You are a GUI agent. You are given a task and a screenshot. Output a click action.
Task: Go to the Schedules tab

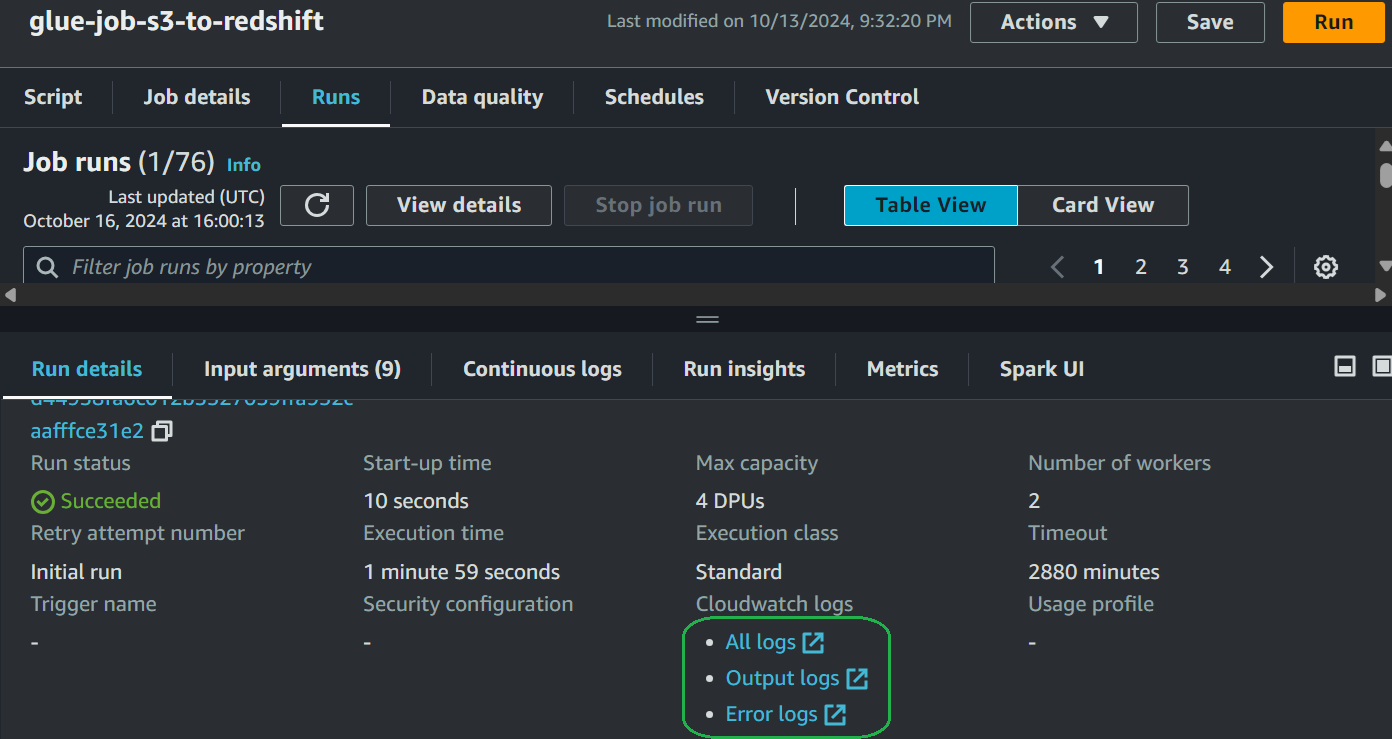coord(654,97)
